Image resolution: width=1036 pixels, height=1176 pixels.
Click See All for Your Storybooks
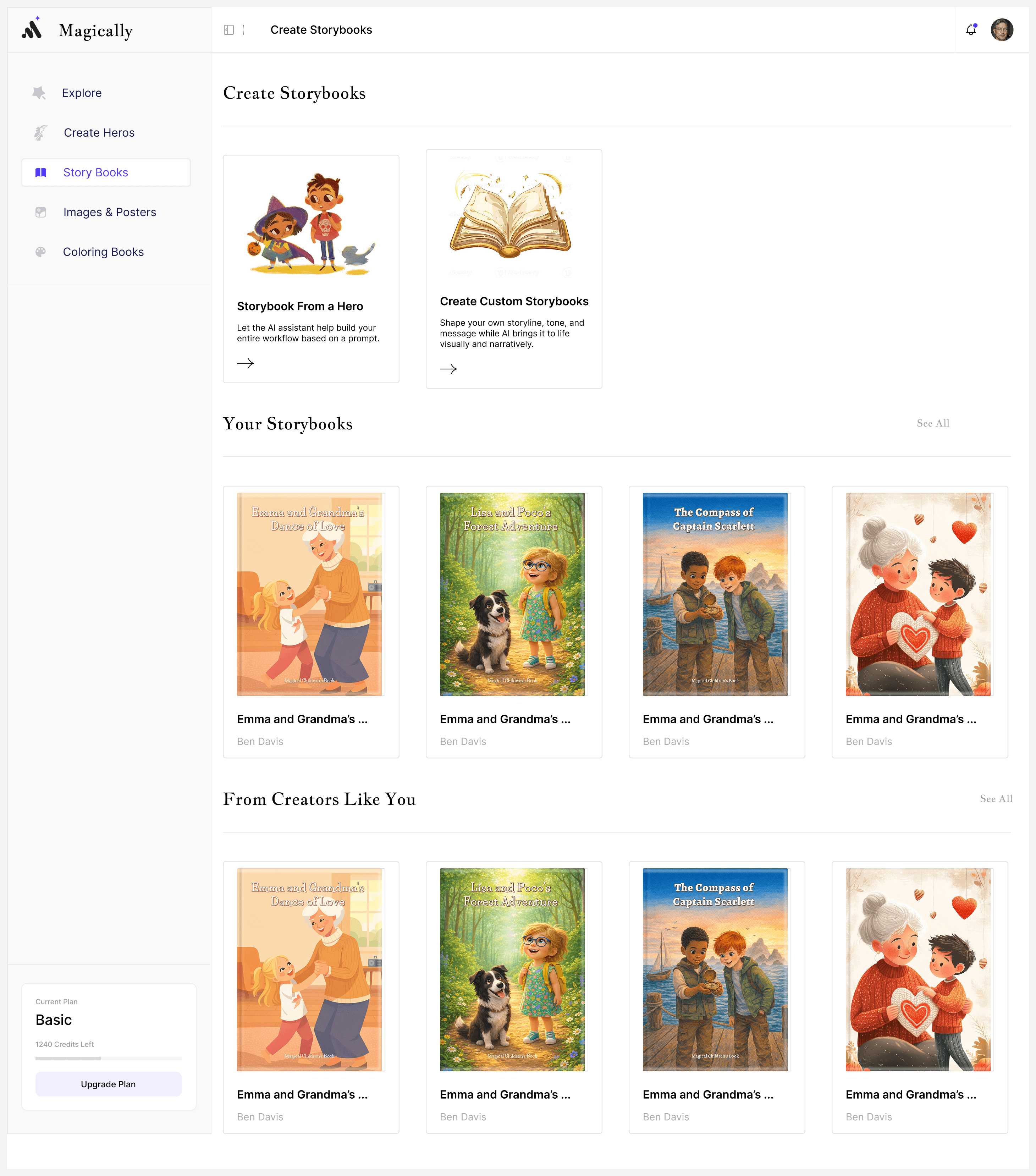point(932,423)
